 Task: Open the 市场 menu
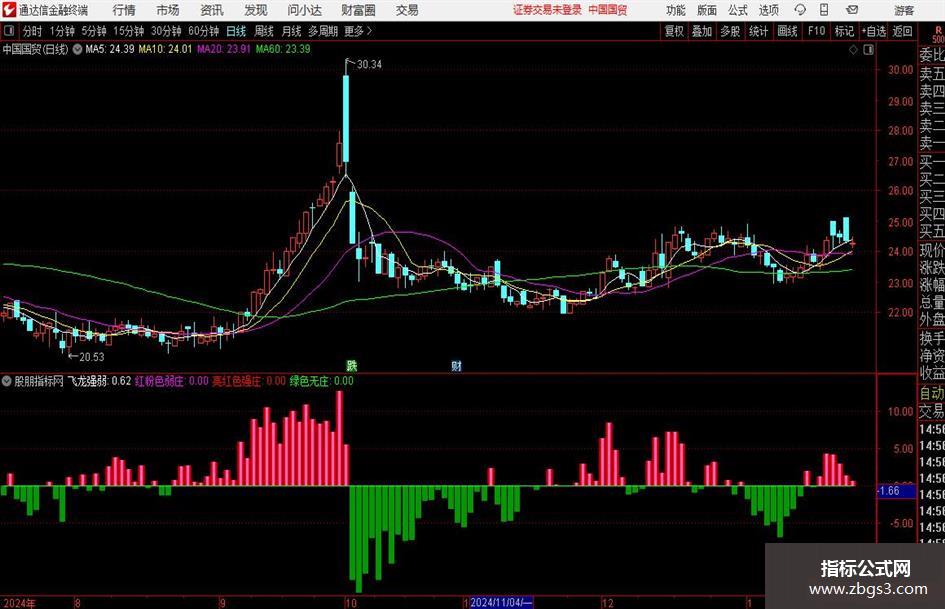[168, 10]
